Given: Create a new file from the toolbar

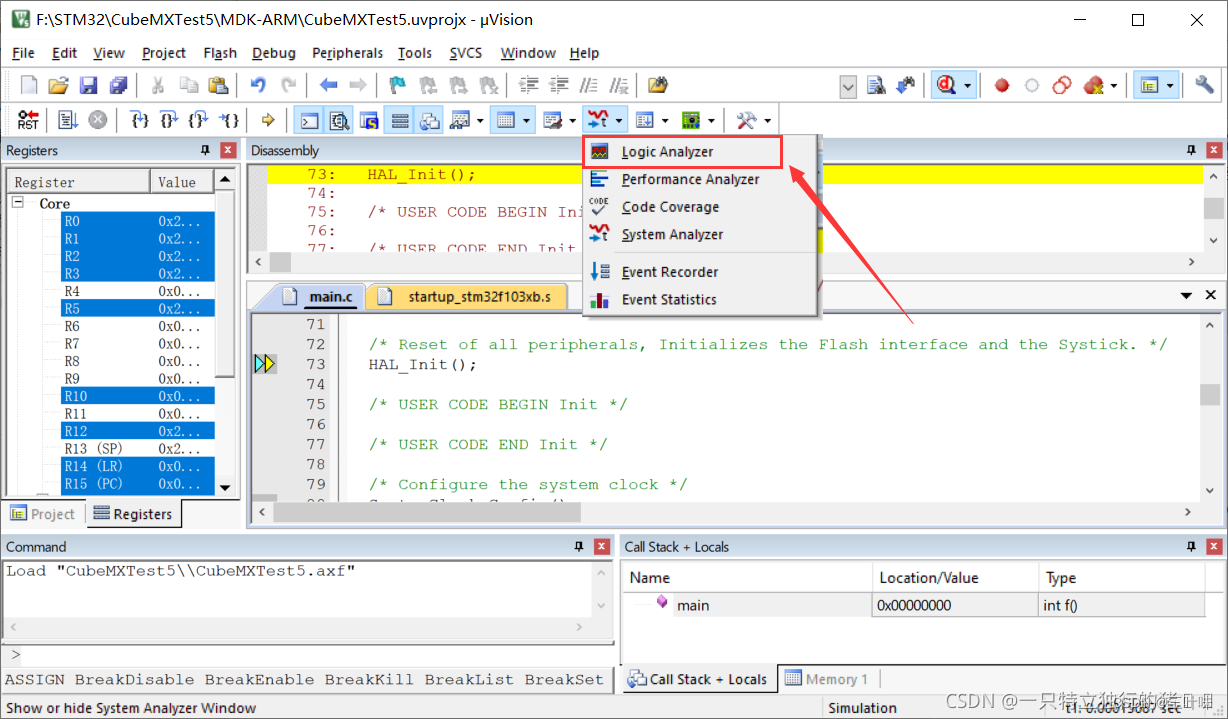Looking at the screenshot, I should tap(29, 85).
